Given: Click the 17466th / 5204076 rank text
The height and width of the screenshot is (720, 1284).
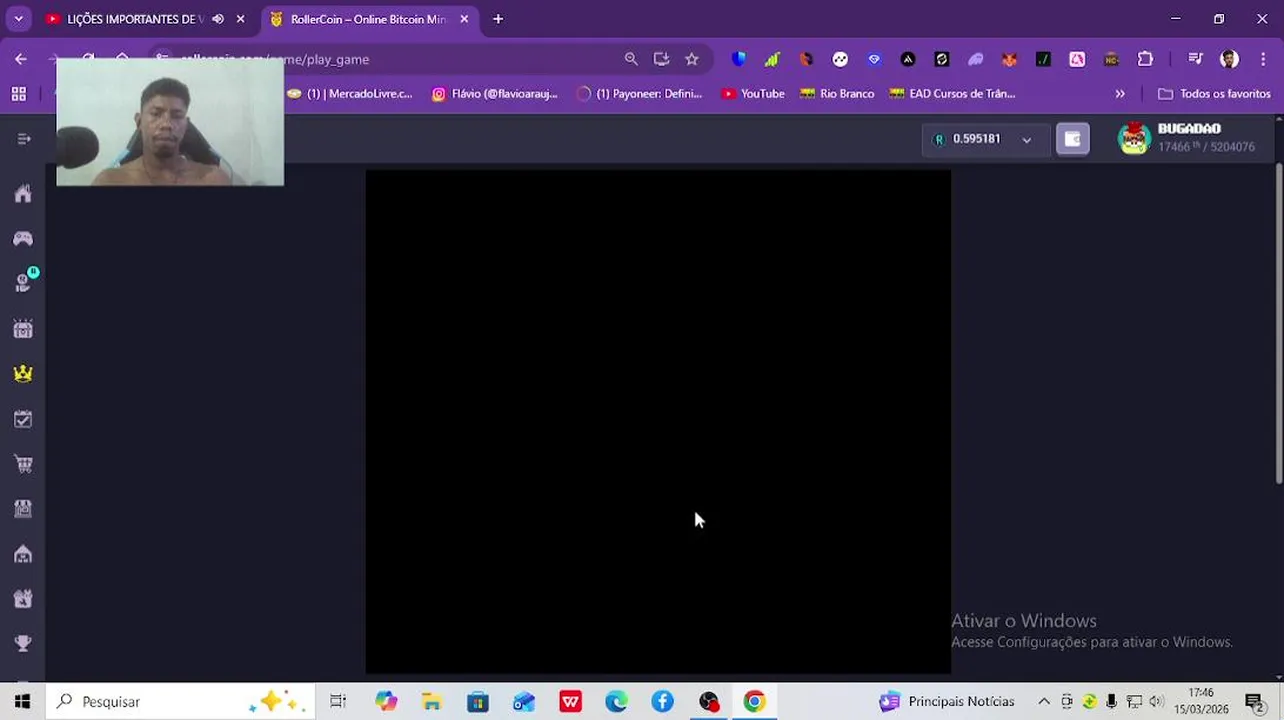Looking at the screenshot, I should (x=1206, y=147).
